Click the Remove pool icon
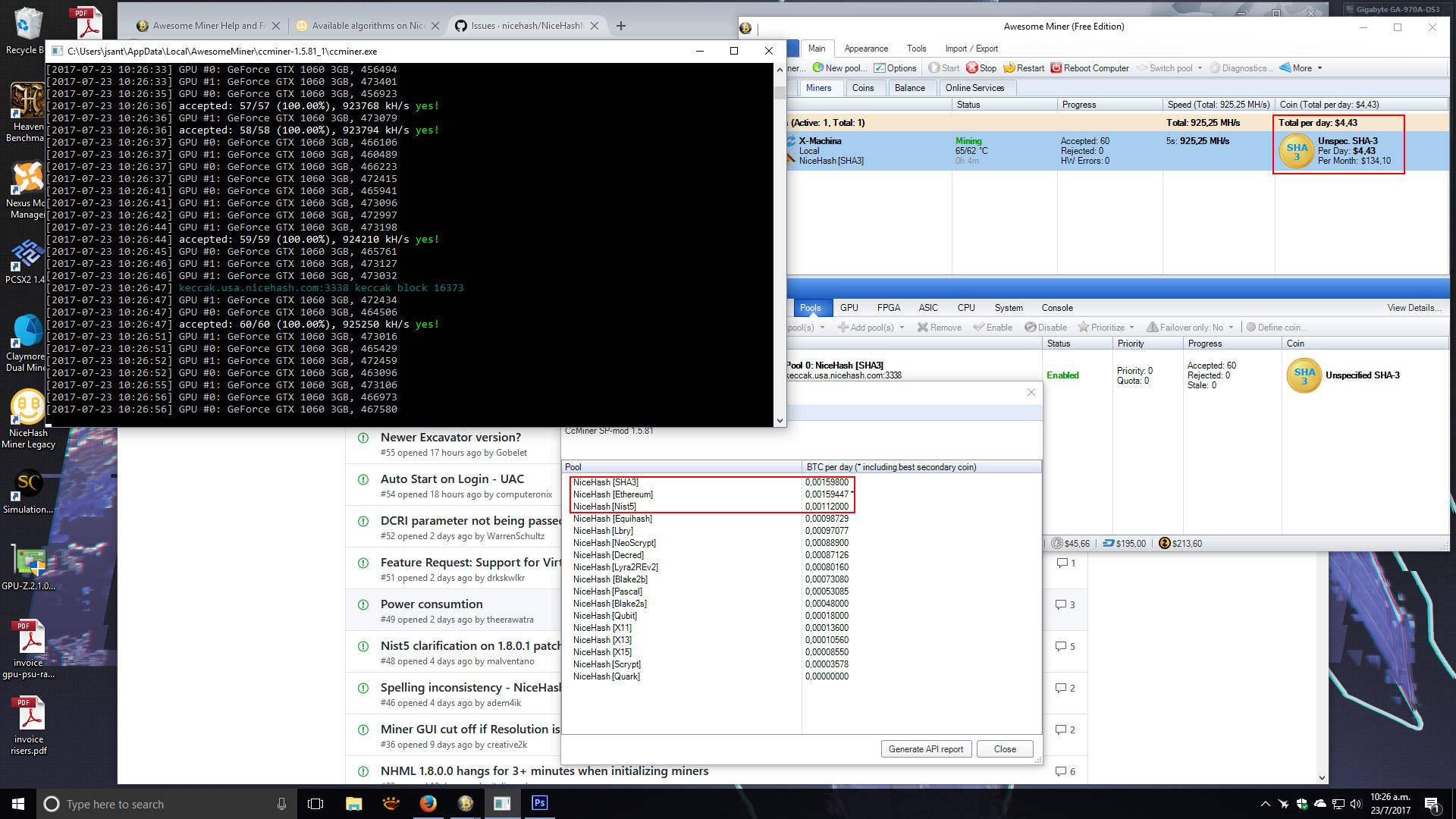This screenshot has width=1456, height=819. point(922,328)
